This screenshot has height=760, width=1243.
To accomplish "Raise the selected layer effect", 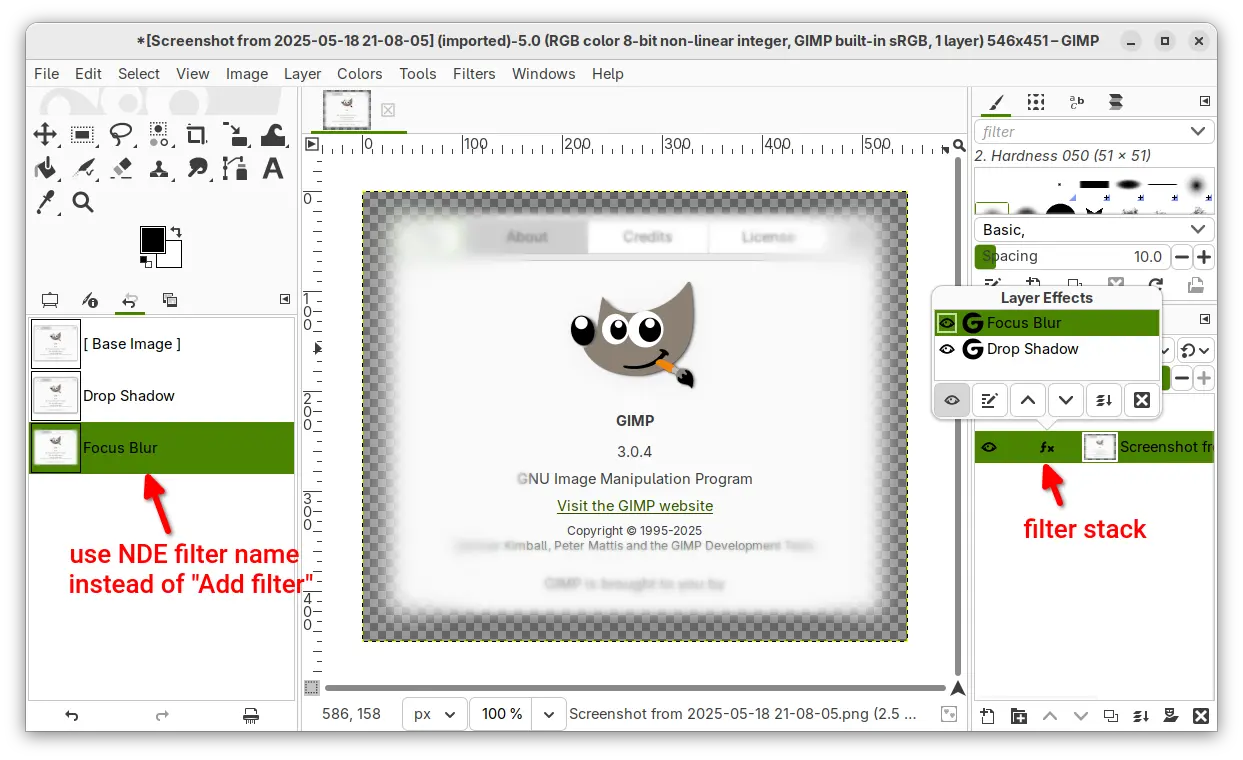I will pyautogui.click(x=1027, y=400).
